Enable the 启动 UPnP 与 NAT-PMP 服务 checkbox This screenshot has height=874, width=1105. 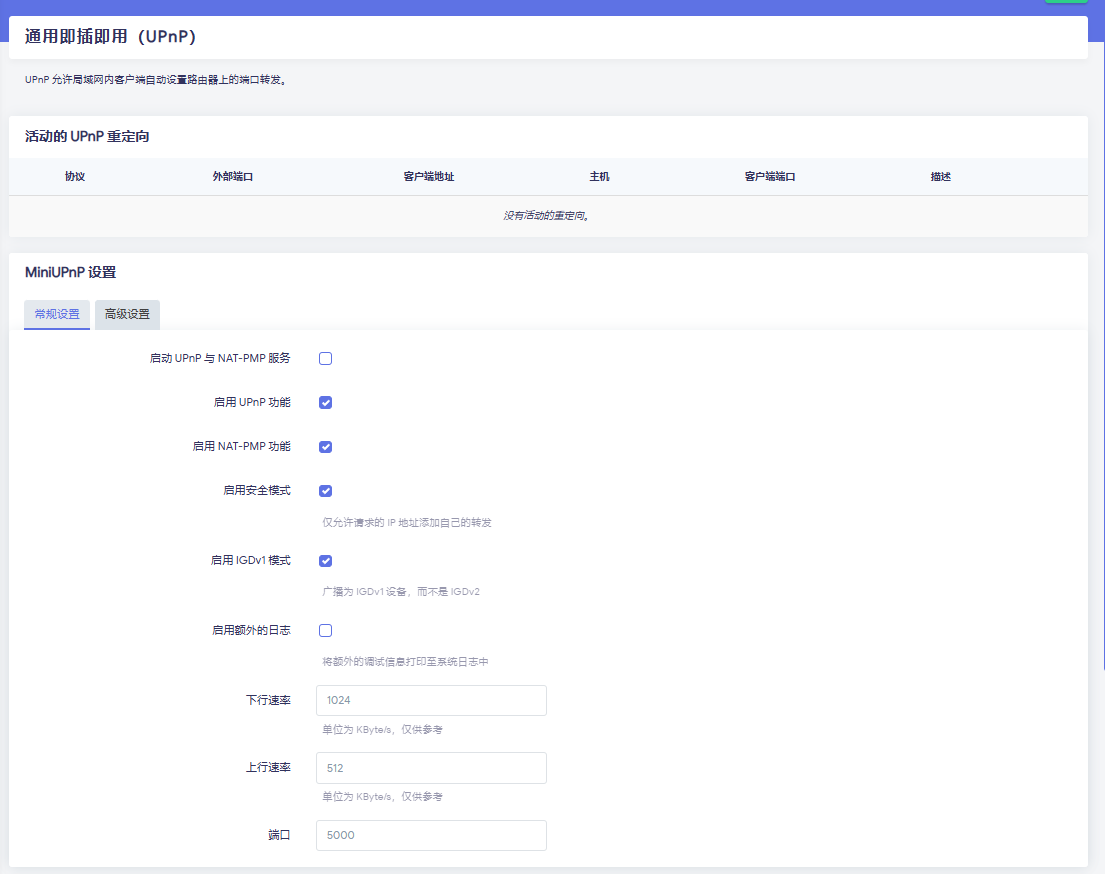tap(325, 358)
